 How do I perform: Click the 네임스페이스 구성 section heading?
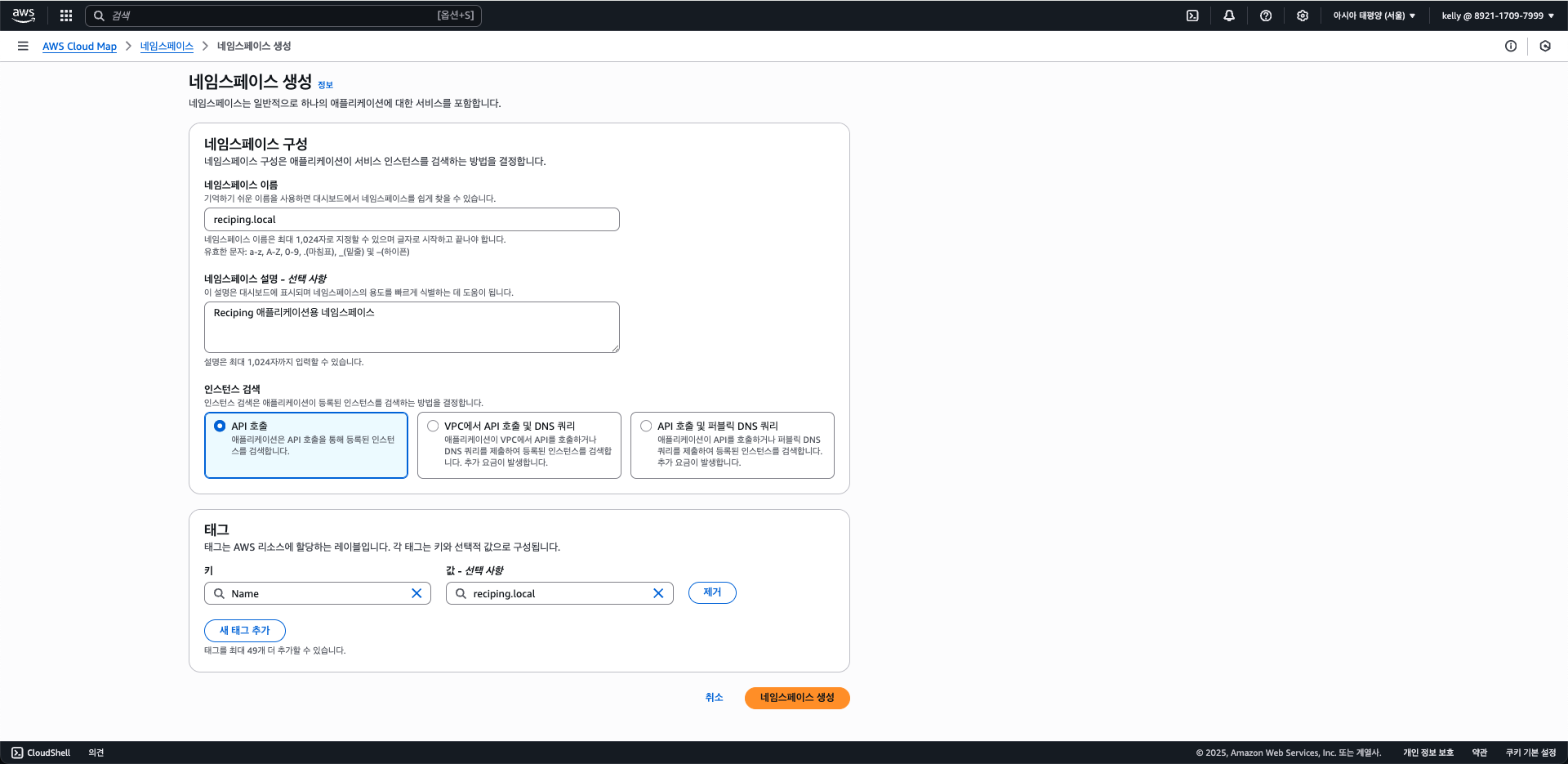click(x=256, y=144)
